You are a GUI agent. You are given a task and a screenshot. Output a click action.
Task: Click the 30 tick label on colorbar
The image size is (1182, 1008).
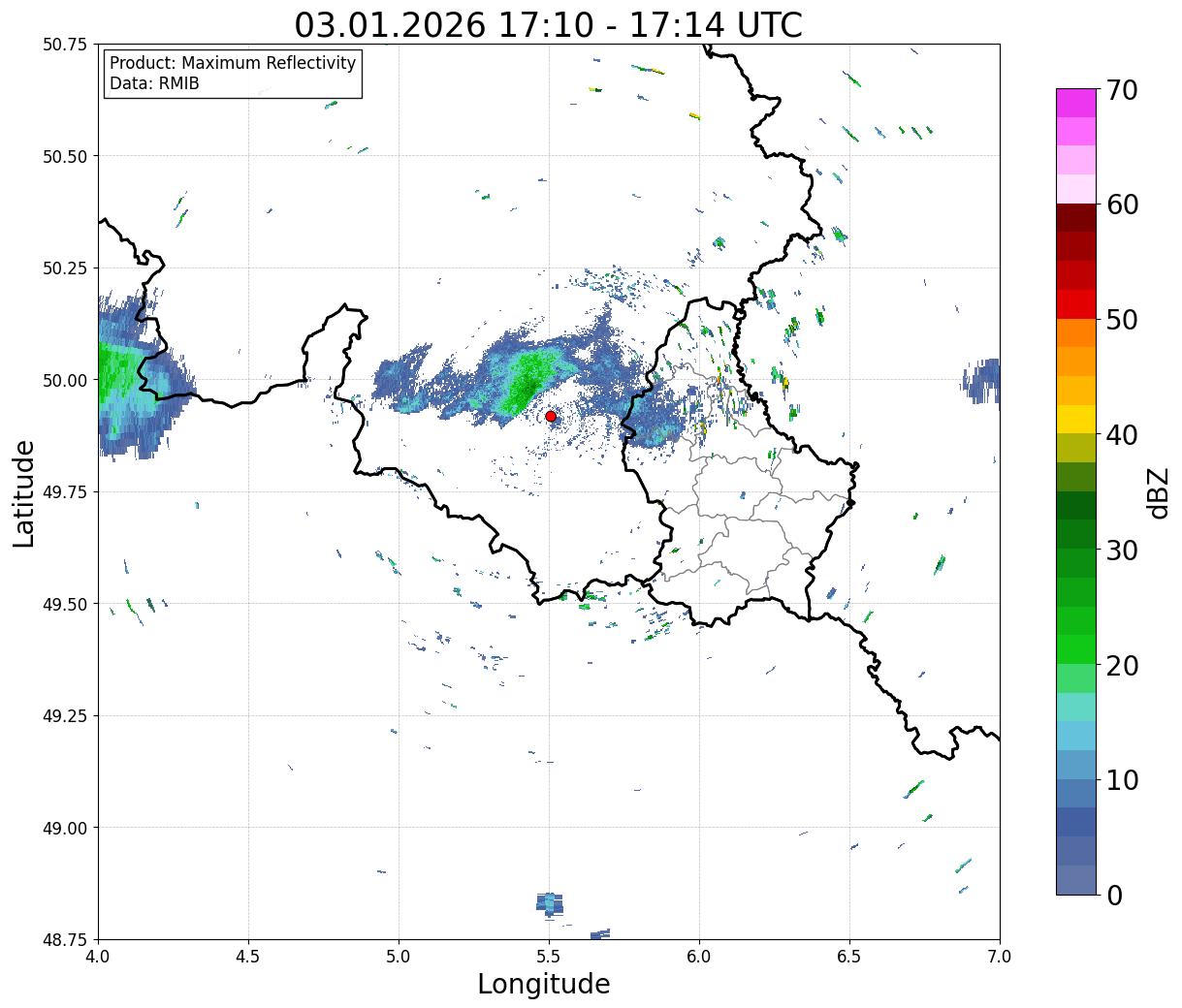1122,550
